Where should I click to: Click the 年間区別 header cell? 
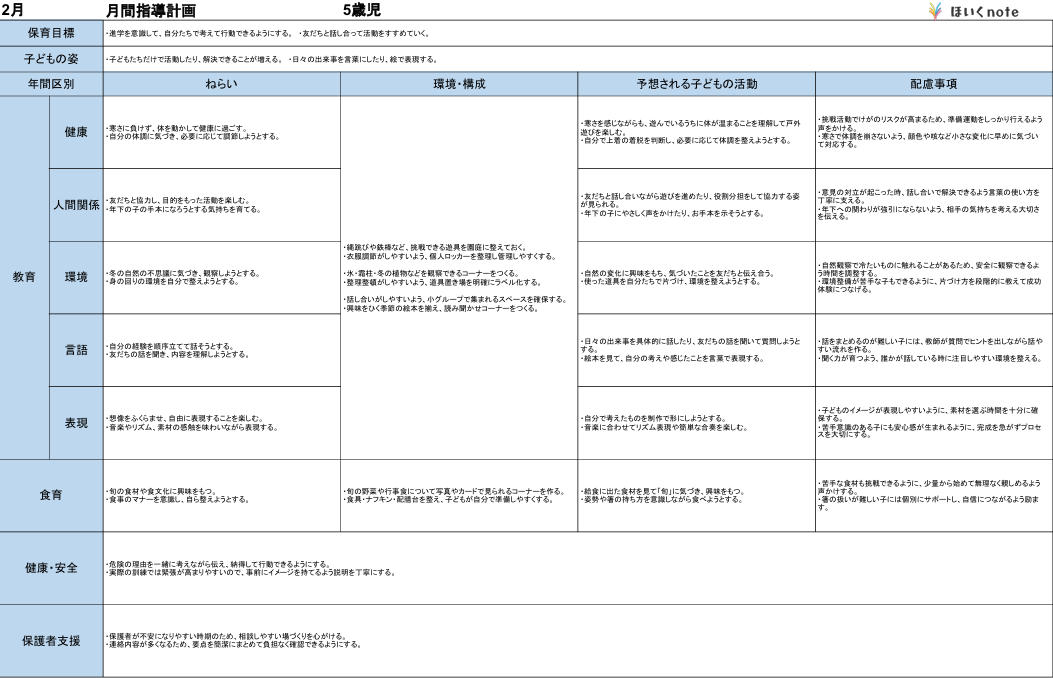51,85
